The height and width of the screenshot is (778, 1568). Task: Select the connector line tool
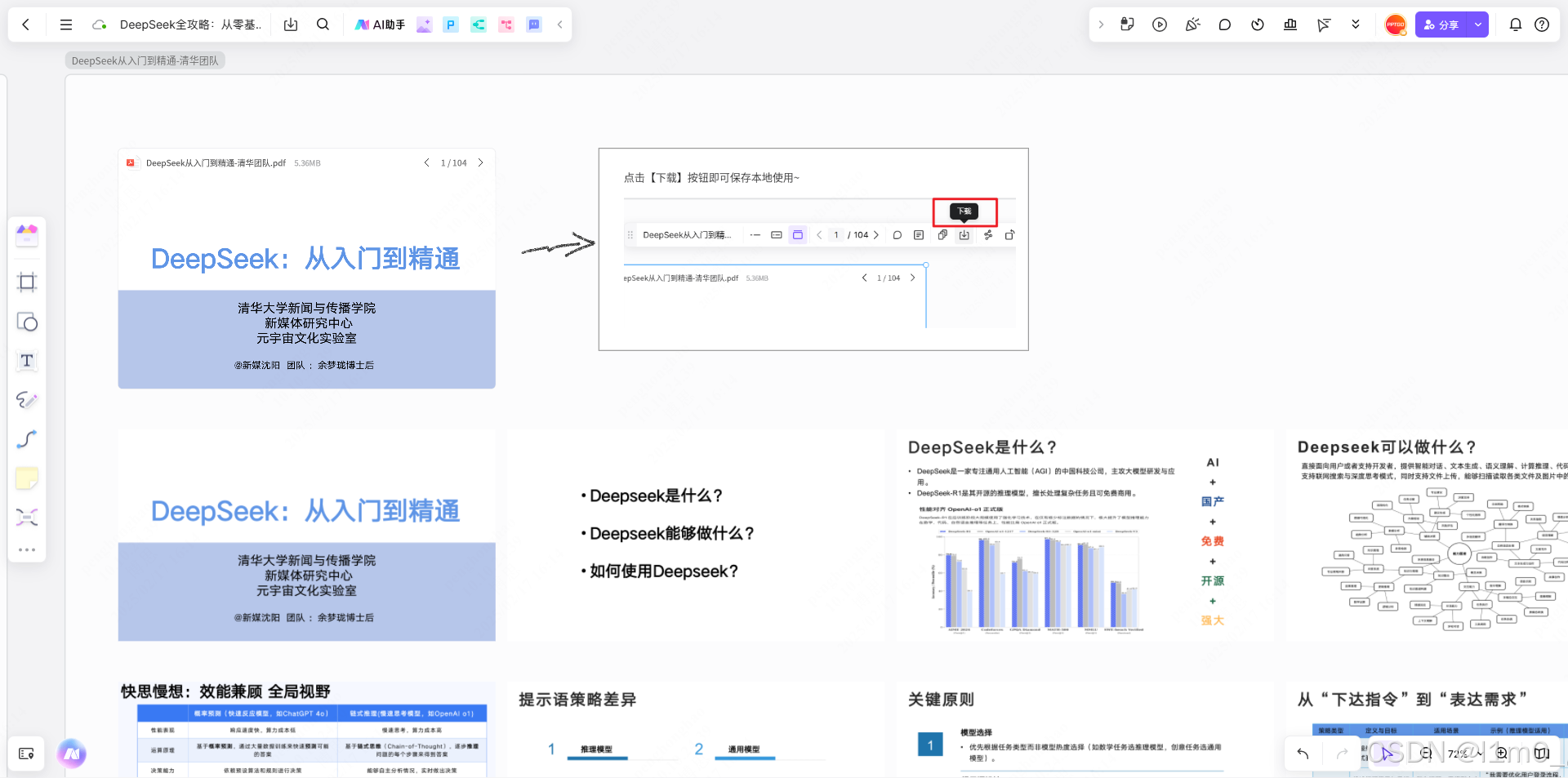(x=27, y=439)
